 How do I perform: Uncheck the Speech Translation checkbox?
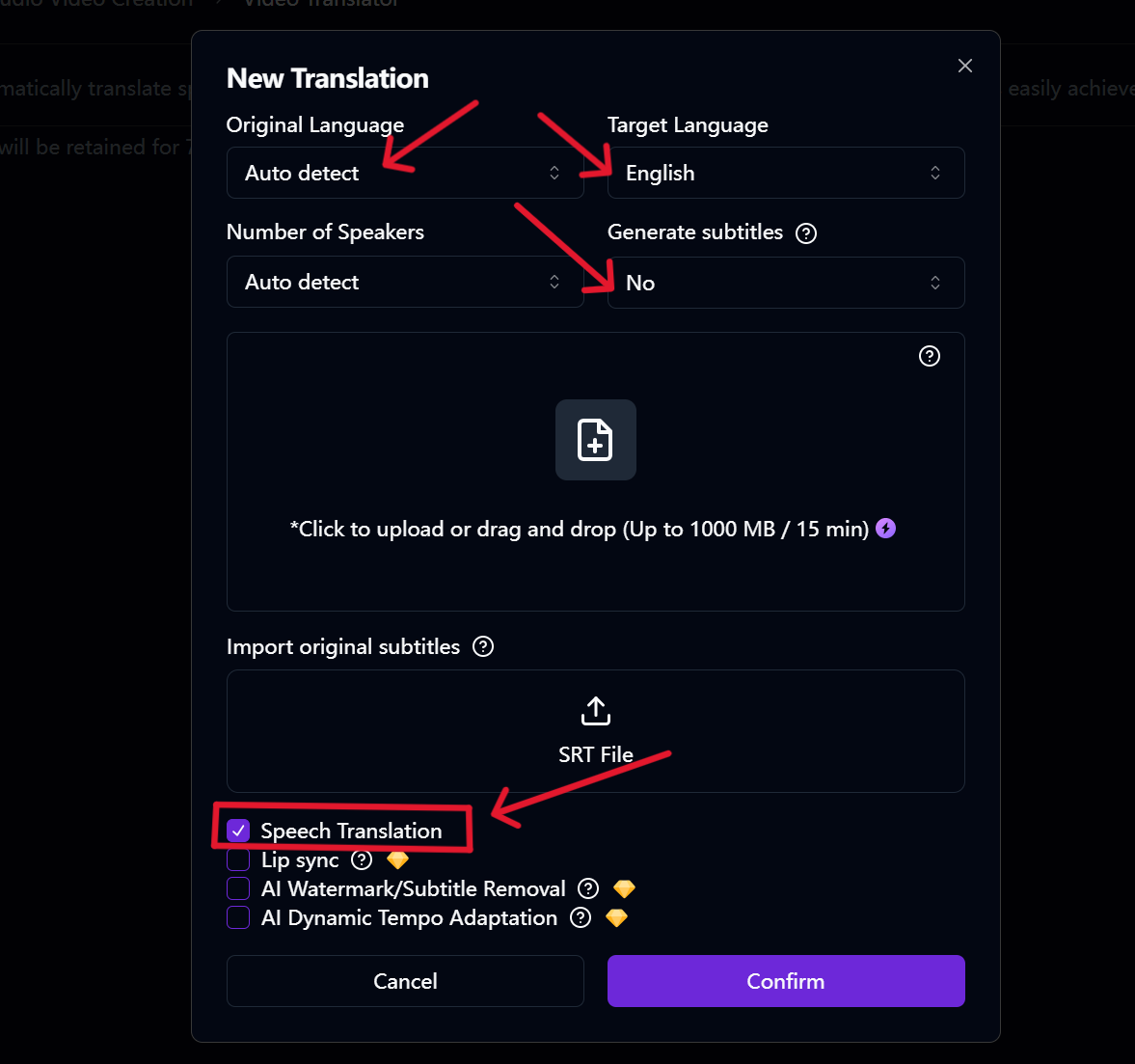[x=238, y=831]
